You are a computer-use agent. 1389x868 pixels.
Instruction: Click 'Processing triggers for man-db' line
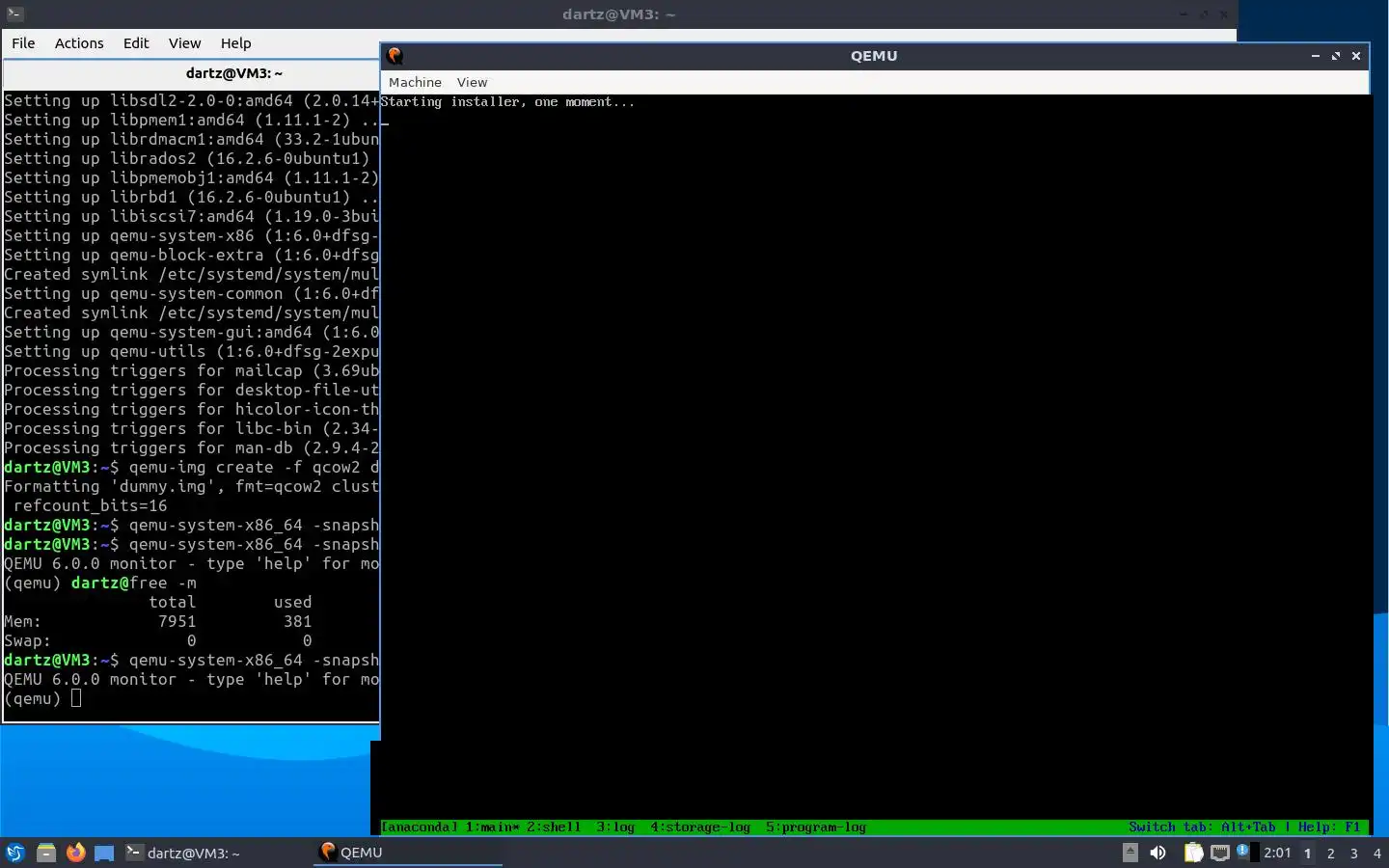click(191, 448)
